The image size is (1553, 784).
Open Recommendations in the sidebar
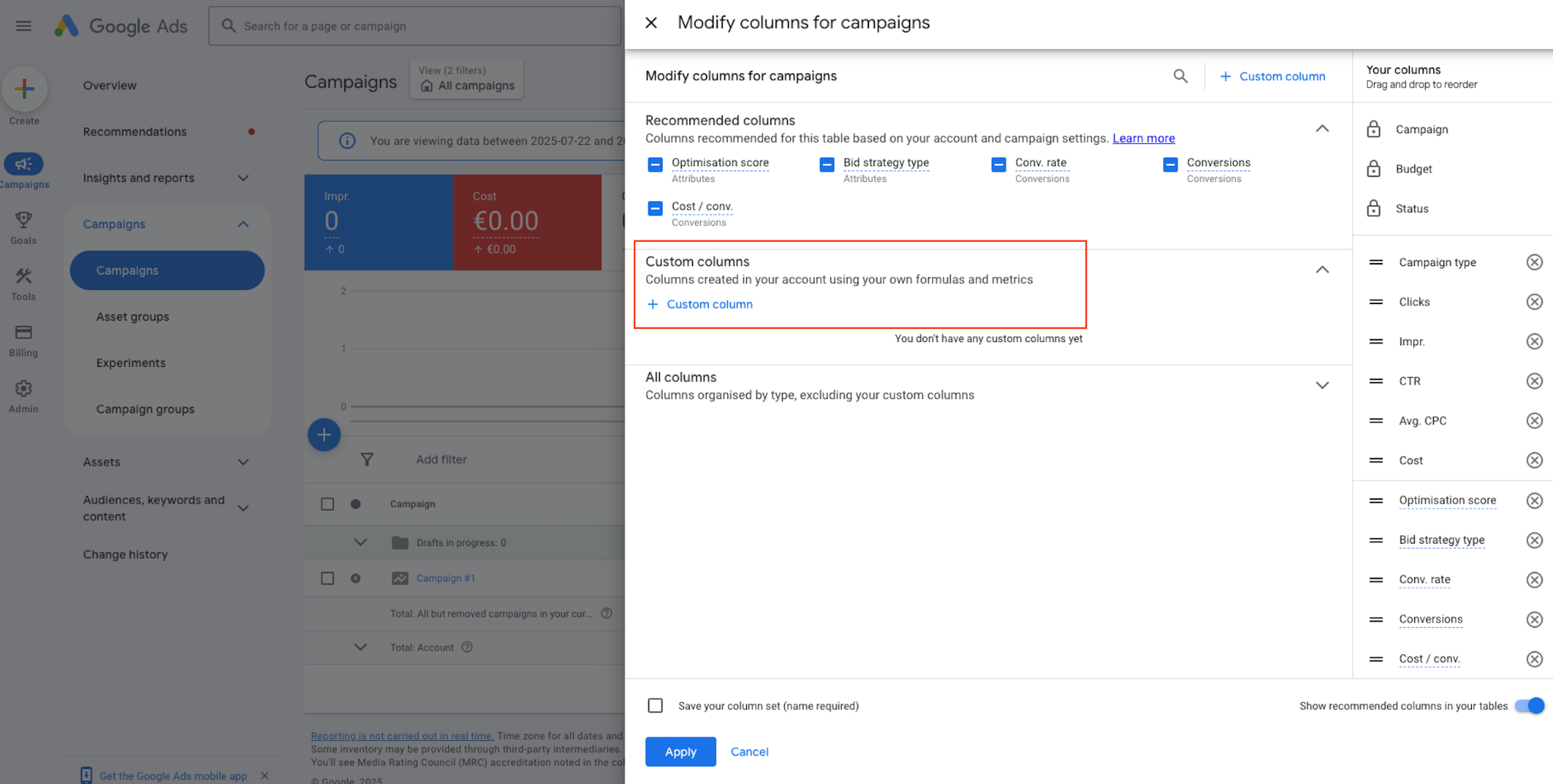(x=135, y=132)
